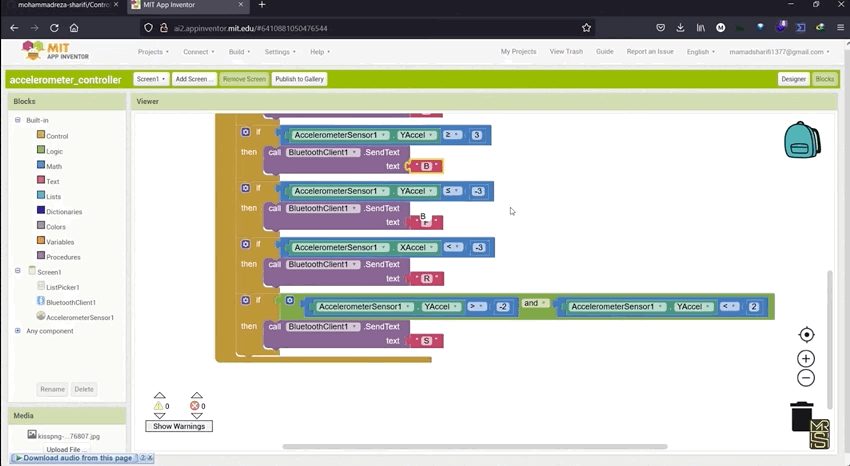Open the account email dropdown
The image size is (850, 466).
[779, 51]
